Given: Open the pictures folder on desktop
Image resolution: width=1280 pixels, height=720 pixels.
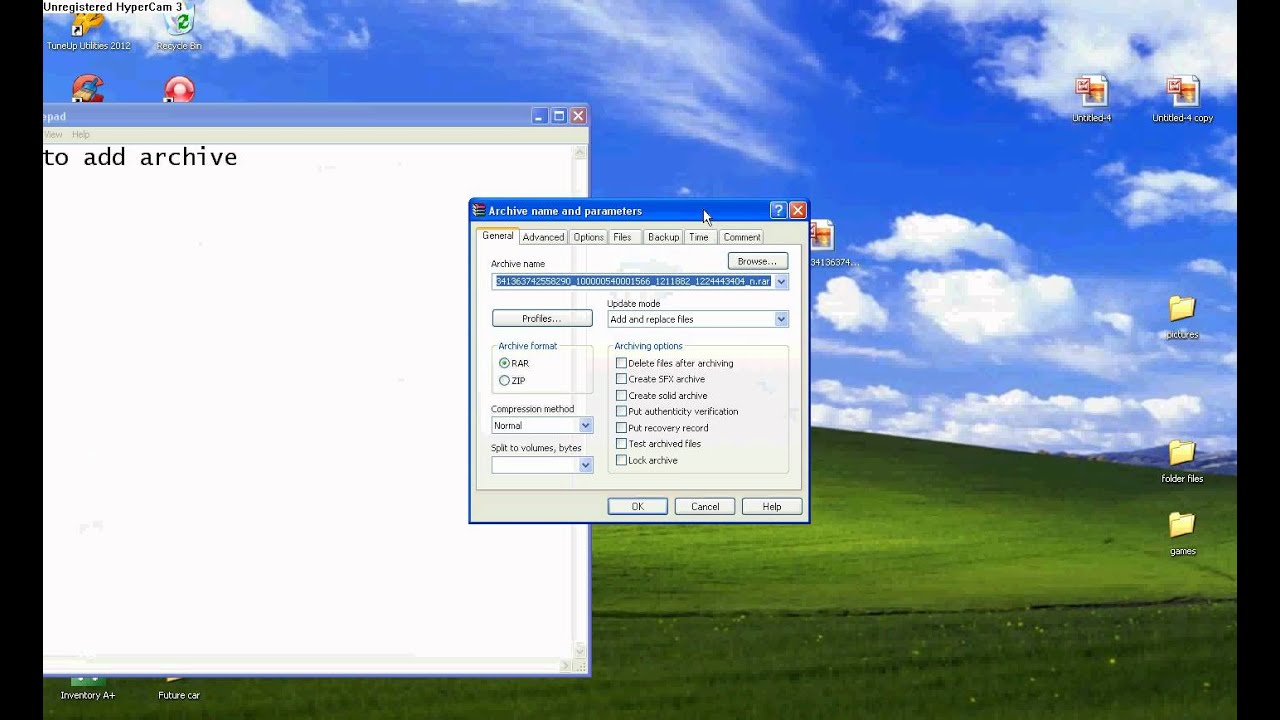Looking at the screenshot, I should (x=1182, y=317).
